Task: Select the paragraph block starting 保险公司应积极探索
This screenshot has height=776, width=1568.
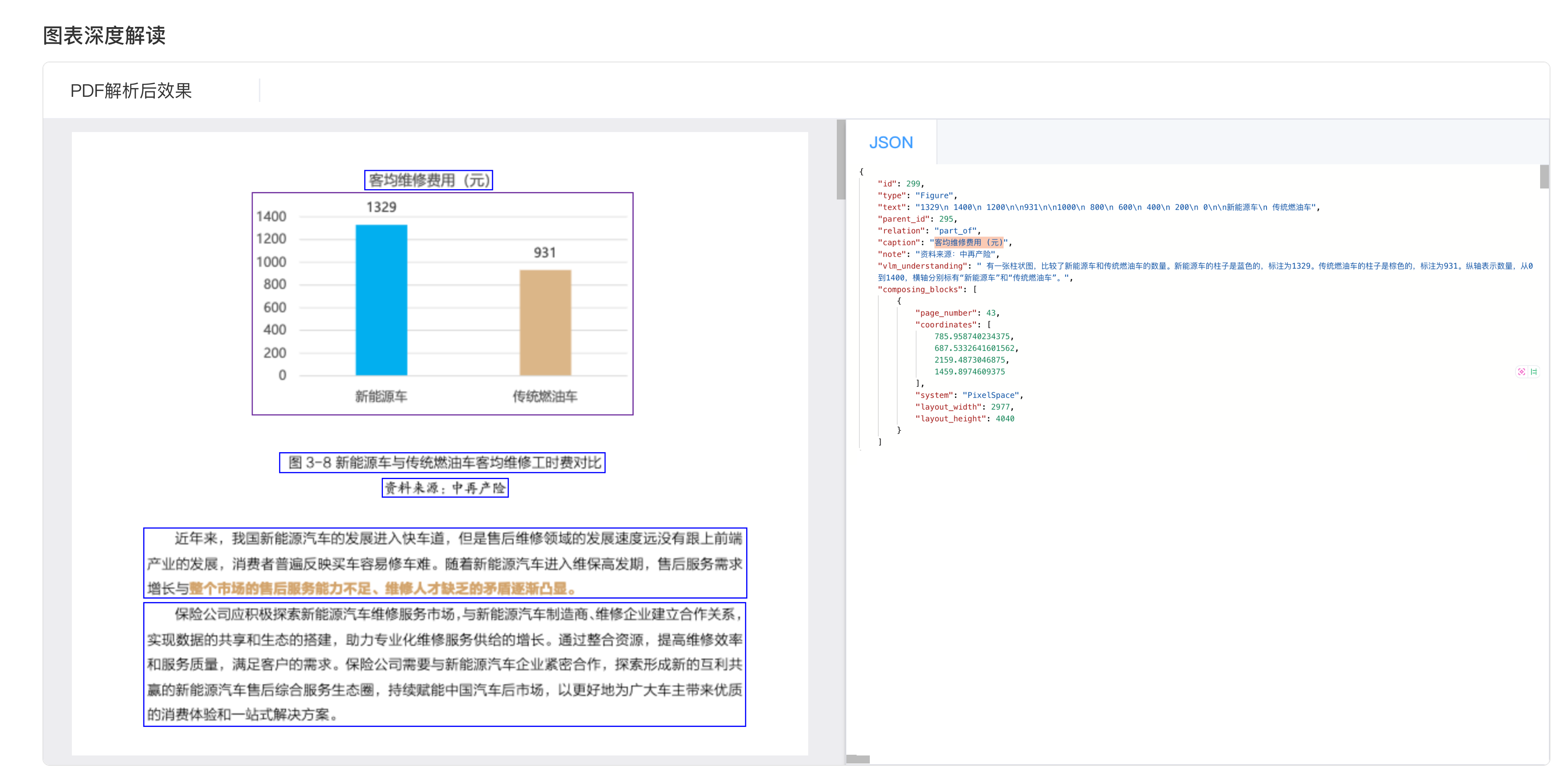Action: [444, 664]
